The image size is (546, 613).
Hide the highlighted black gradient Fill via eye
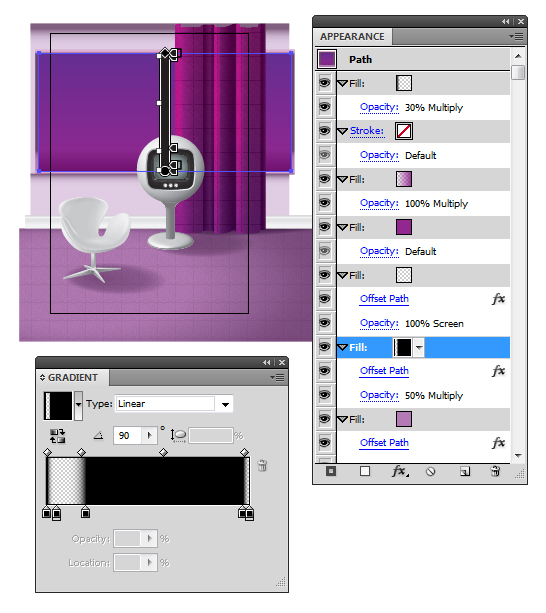pos(324,347)
